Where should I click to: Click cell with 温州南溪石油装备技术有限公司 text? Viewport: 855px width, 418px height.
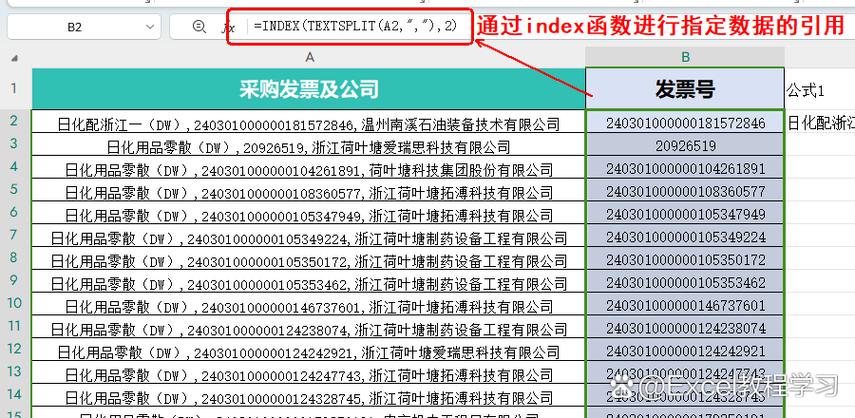click(x=309, y=122)
